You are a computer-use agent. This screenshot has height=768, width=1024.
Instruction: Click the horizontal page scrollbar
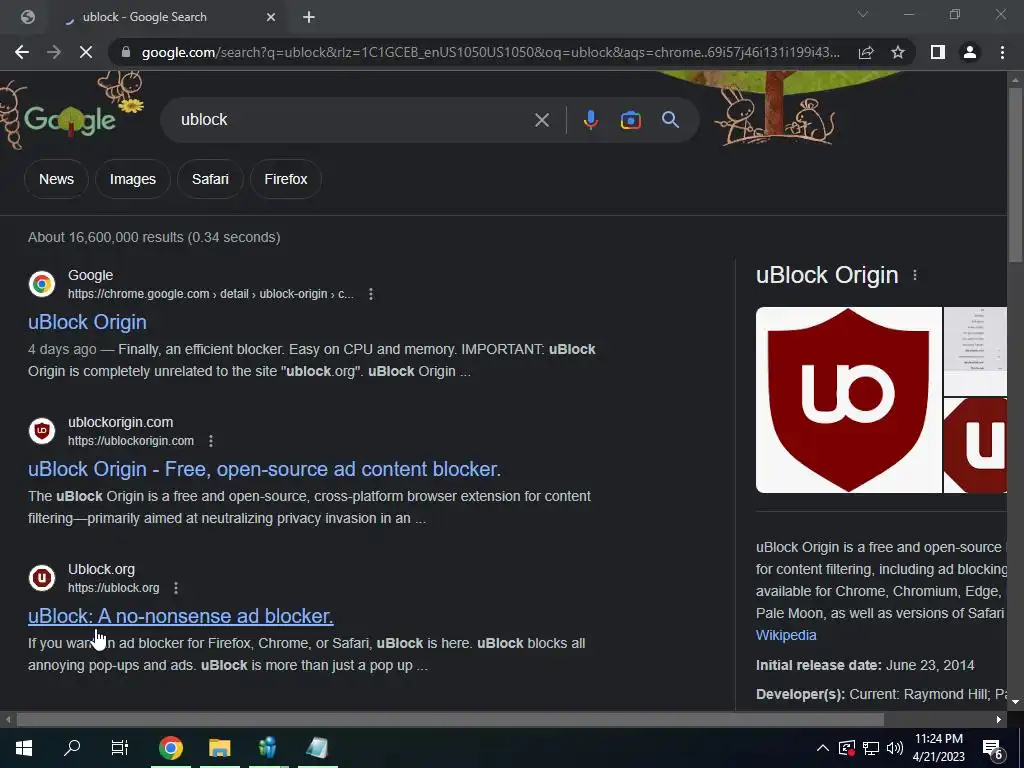coord(450,719)
